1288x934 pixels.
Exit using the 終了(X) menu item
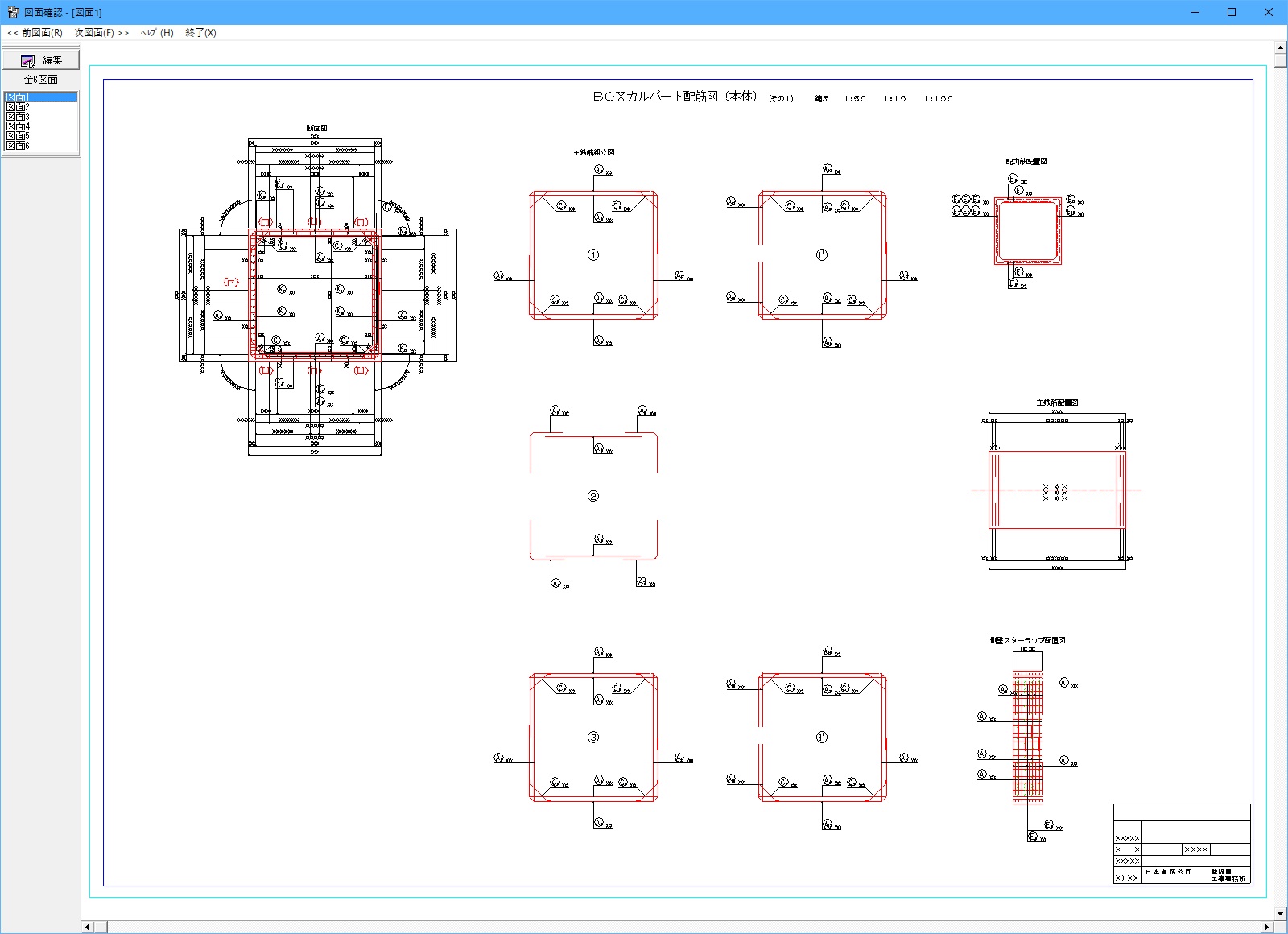200,33
